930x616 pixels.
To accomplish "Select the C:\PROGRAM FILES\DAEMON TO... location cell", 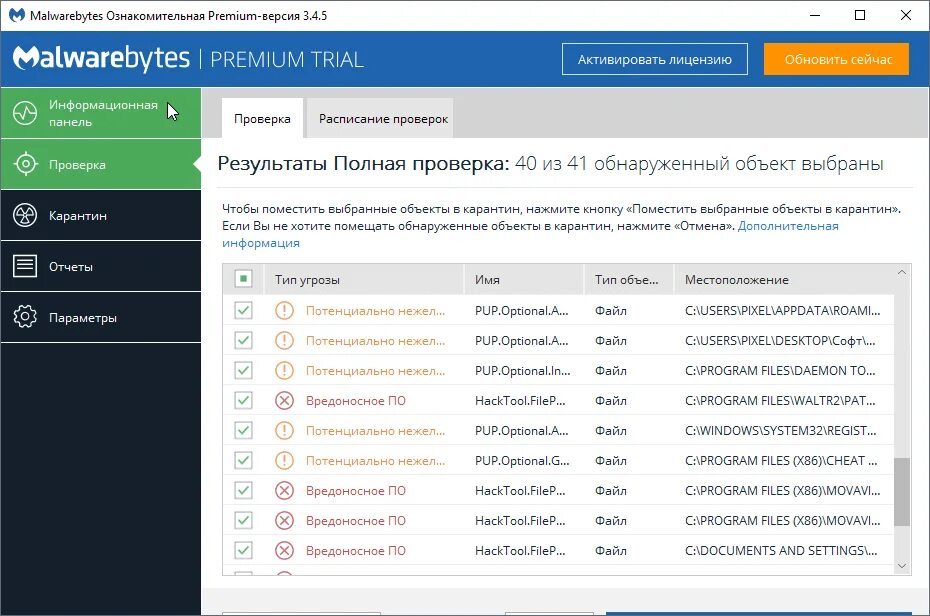I will (x=781, y=371).
